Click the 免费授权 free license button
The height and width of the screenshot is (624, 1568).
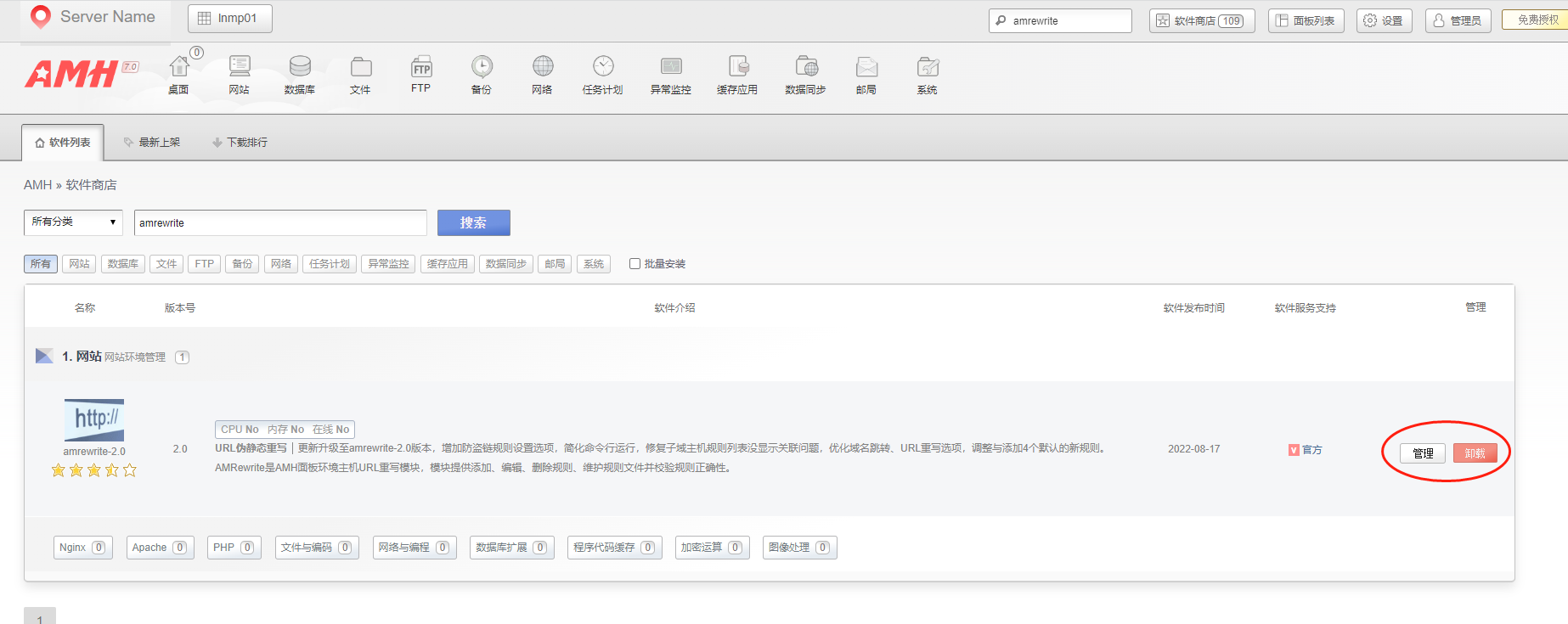click(x=1536, y=20)
